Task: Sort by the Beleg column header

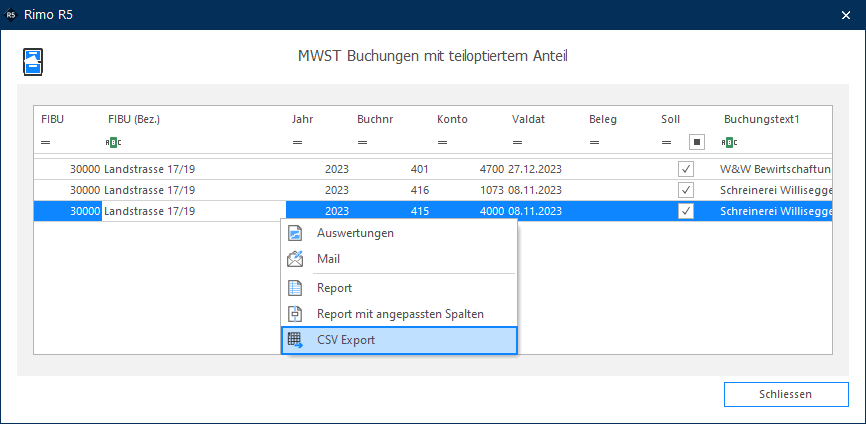Action: pos(603,119)
